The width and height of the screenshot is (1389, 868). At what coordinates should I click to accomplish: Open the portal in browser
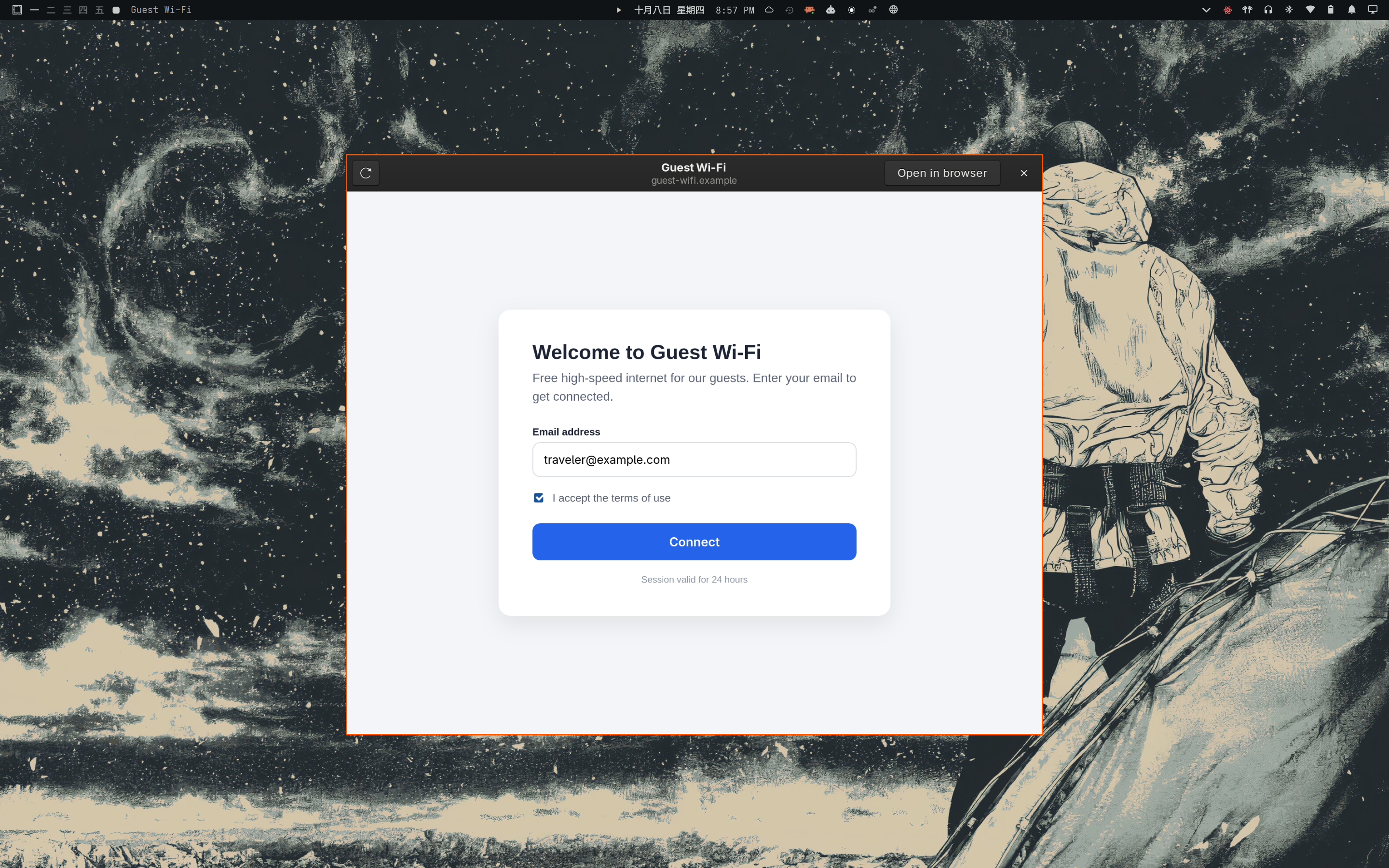click(x=942, y=173)
